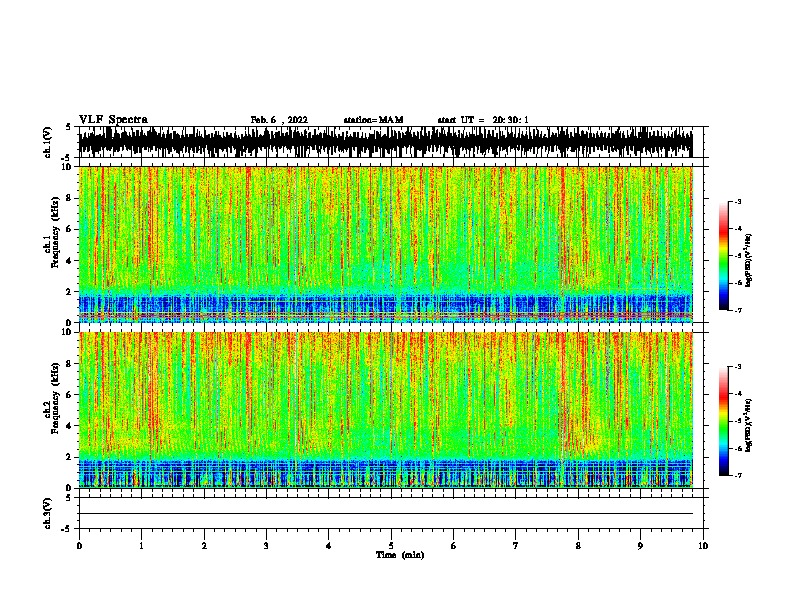Click time axis tick label "3"
This screenshot has width=792, height=612.
point(266,546)
